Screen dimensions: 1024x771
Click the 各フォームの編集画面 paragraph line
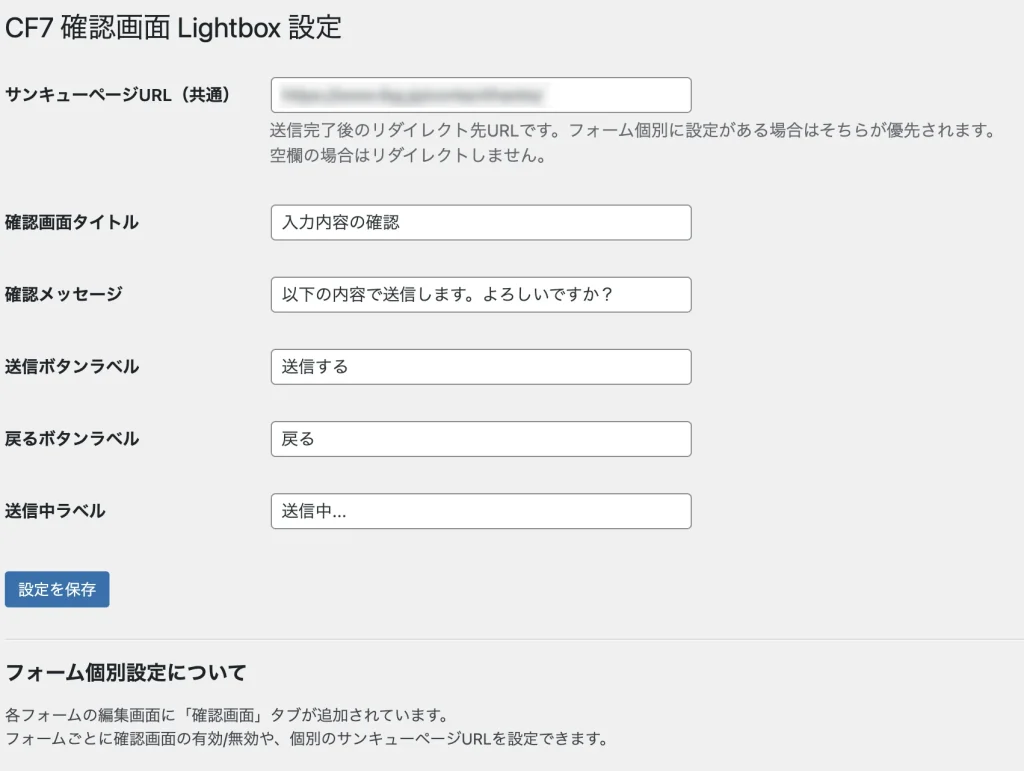pos(225,715)
